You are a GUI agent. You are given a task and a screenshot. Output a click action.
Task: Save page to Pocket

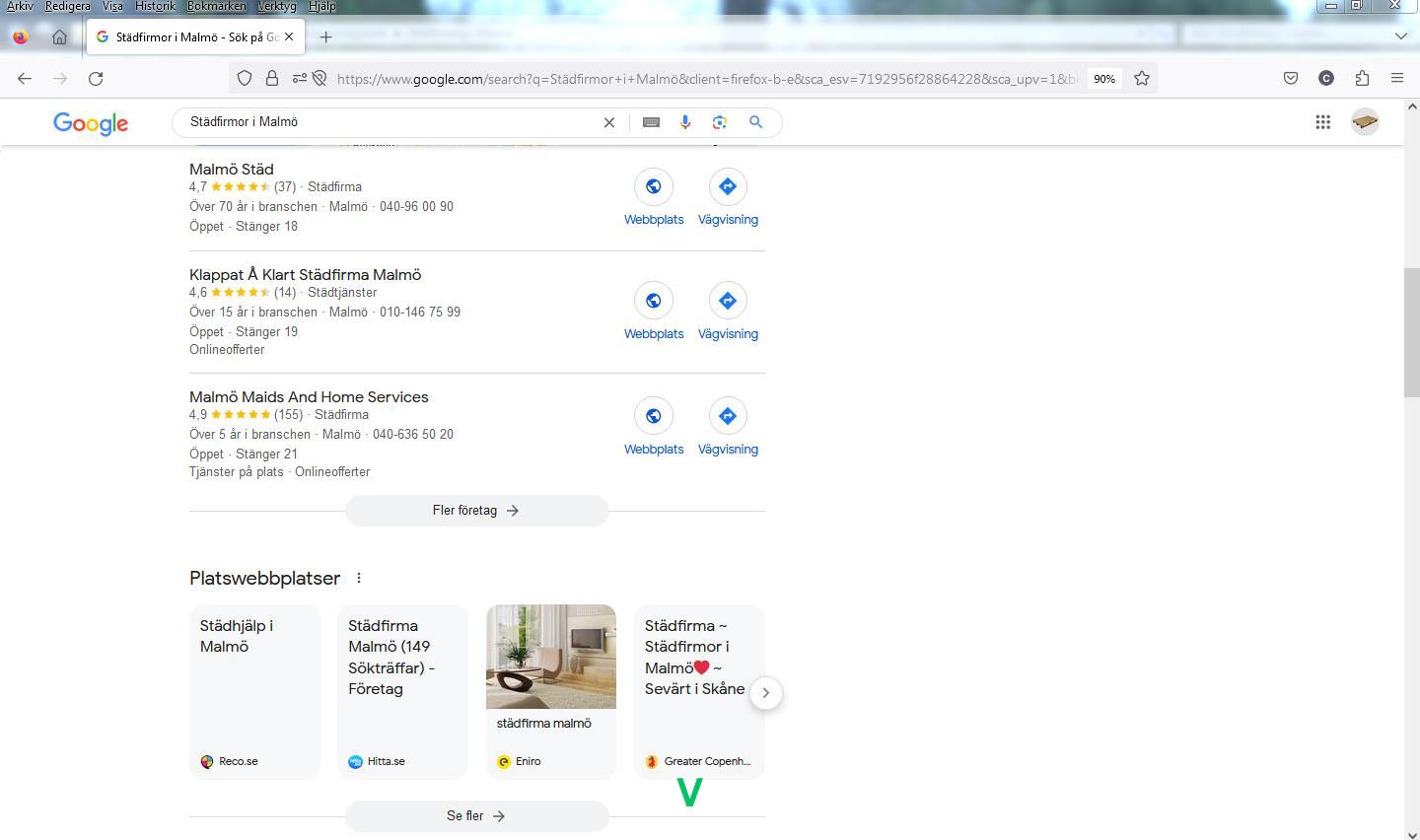[1291, 79]
